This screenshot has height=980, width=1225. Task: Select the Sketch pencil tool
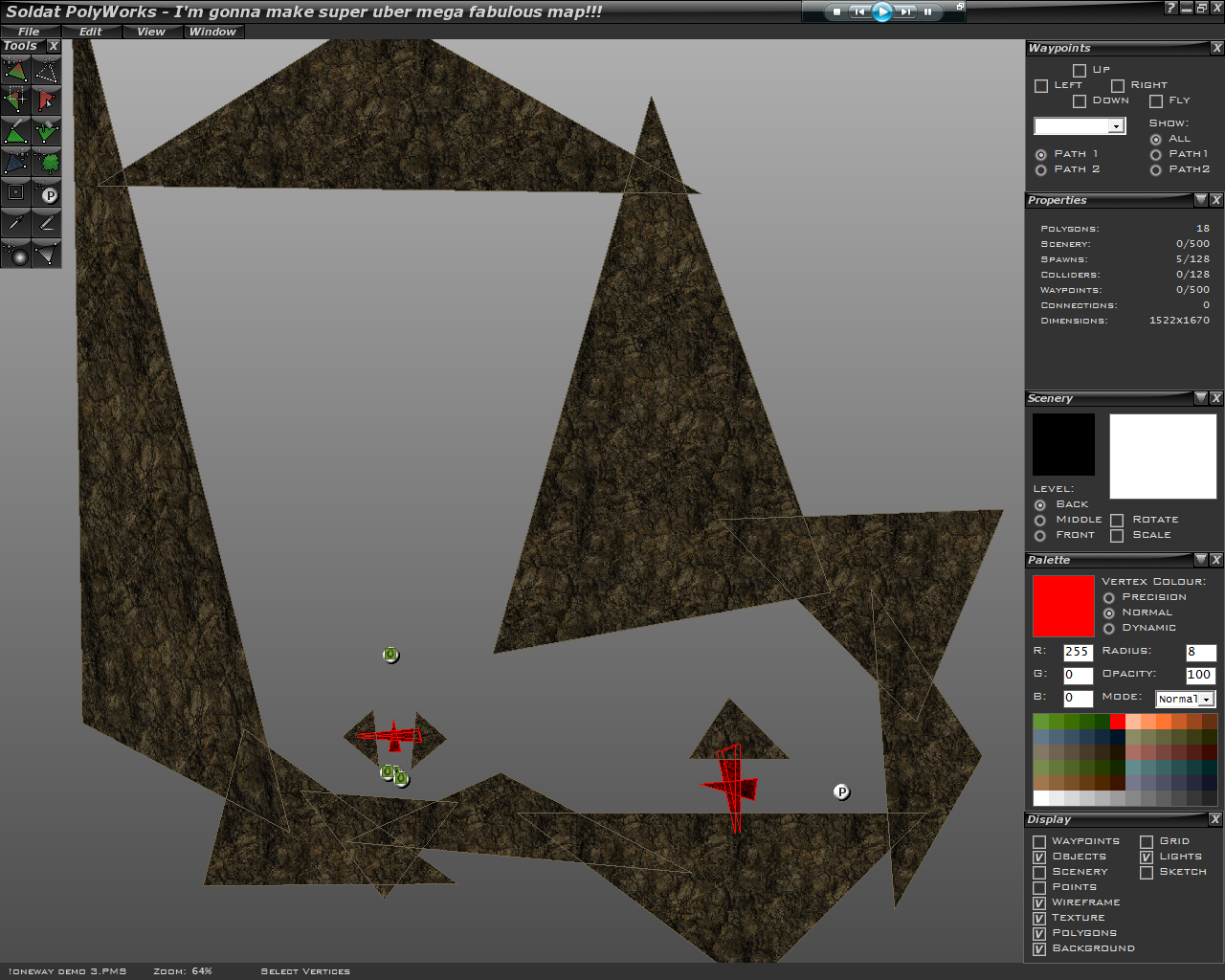tap(46, 223)
